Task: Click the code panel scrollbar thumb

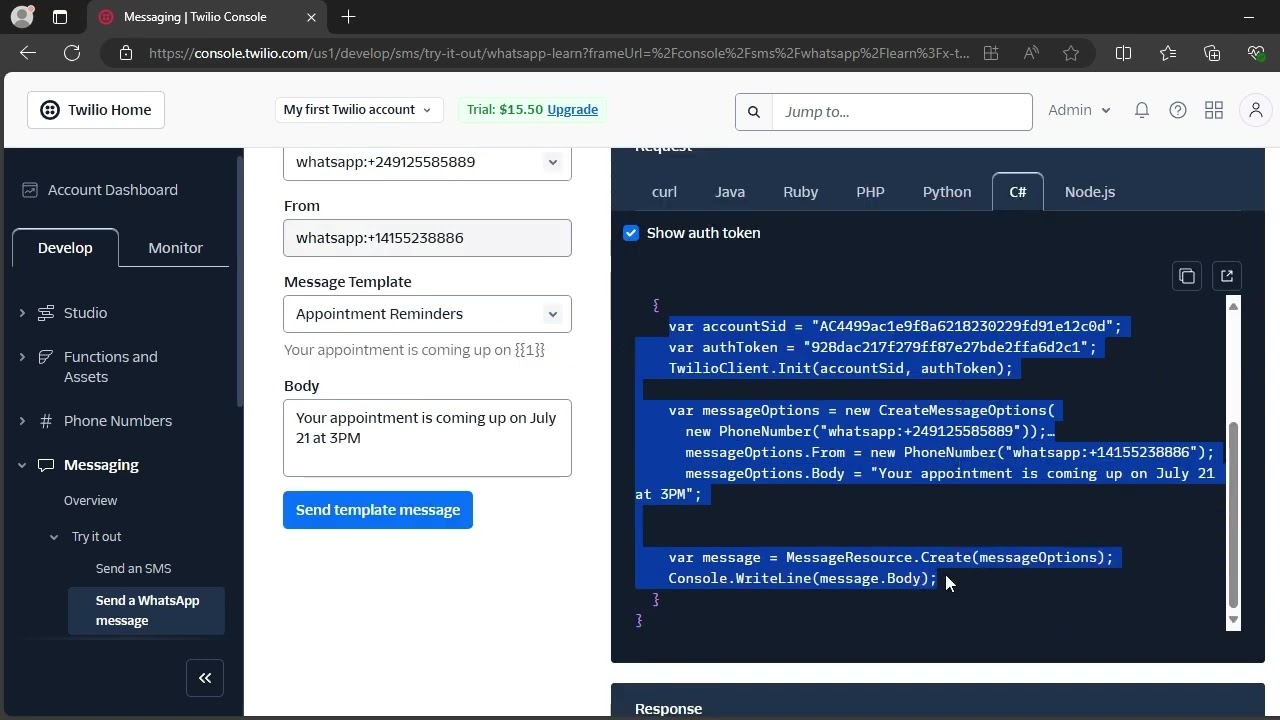Action: (x=1233, y=514)
